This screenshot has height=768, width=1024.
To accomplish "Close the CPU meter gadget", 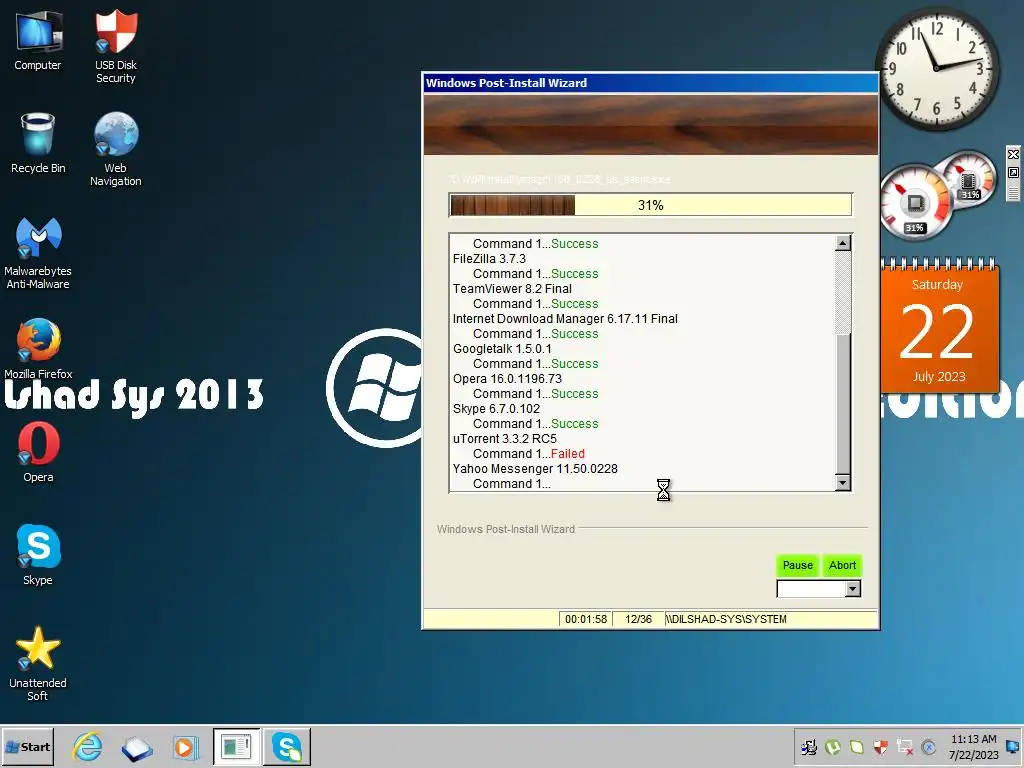I will 1013,154.
